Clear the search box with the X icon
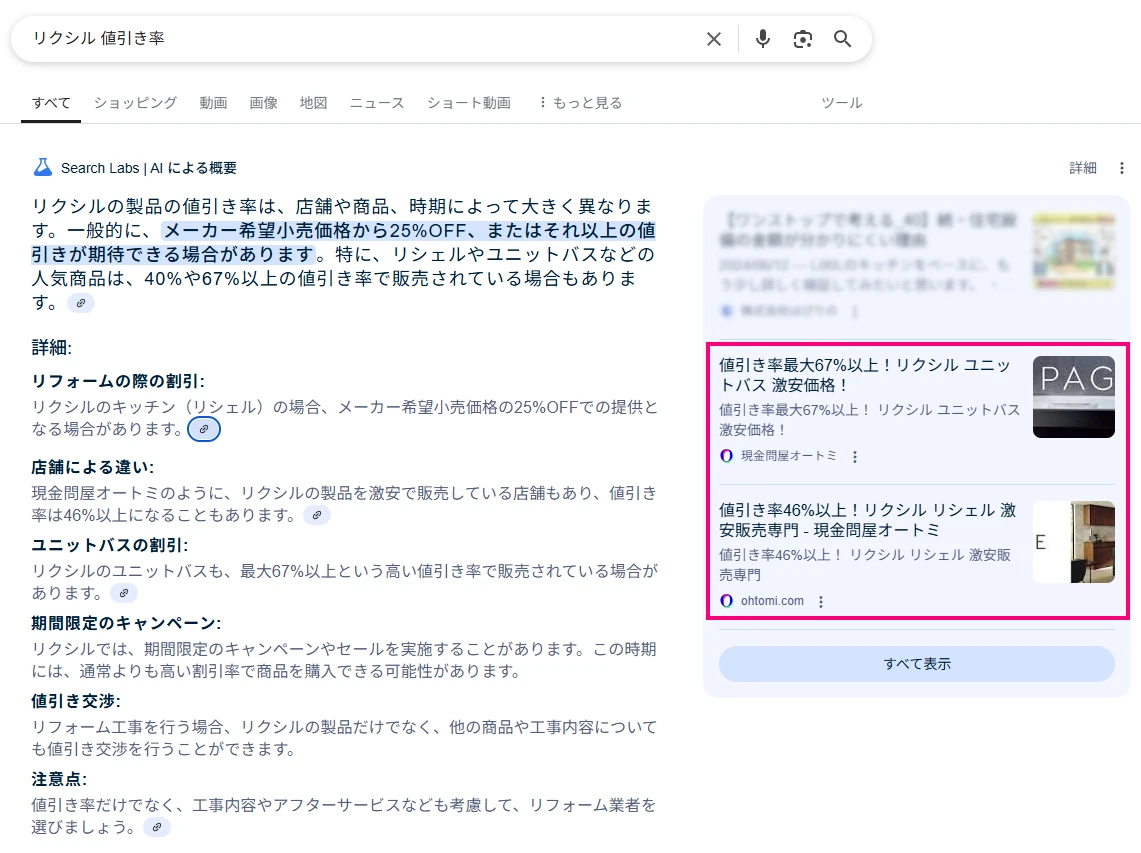The image size is (1141, 853). tap(714, 39)
